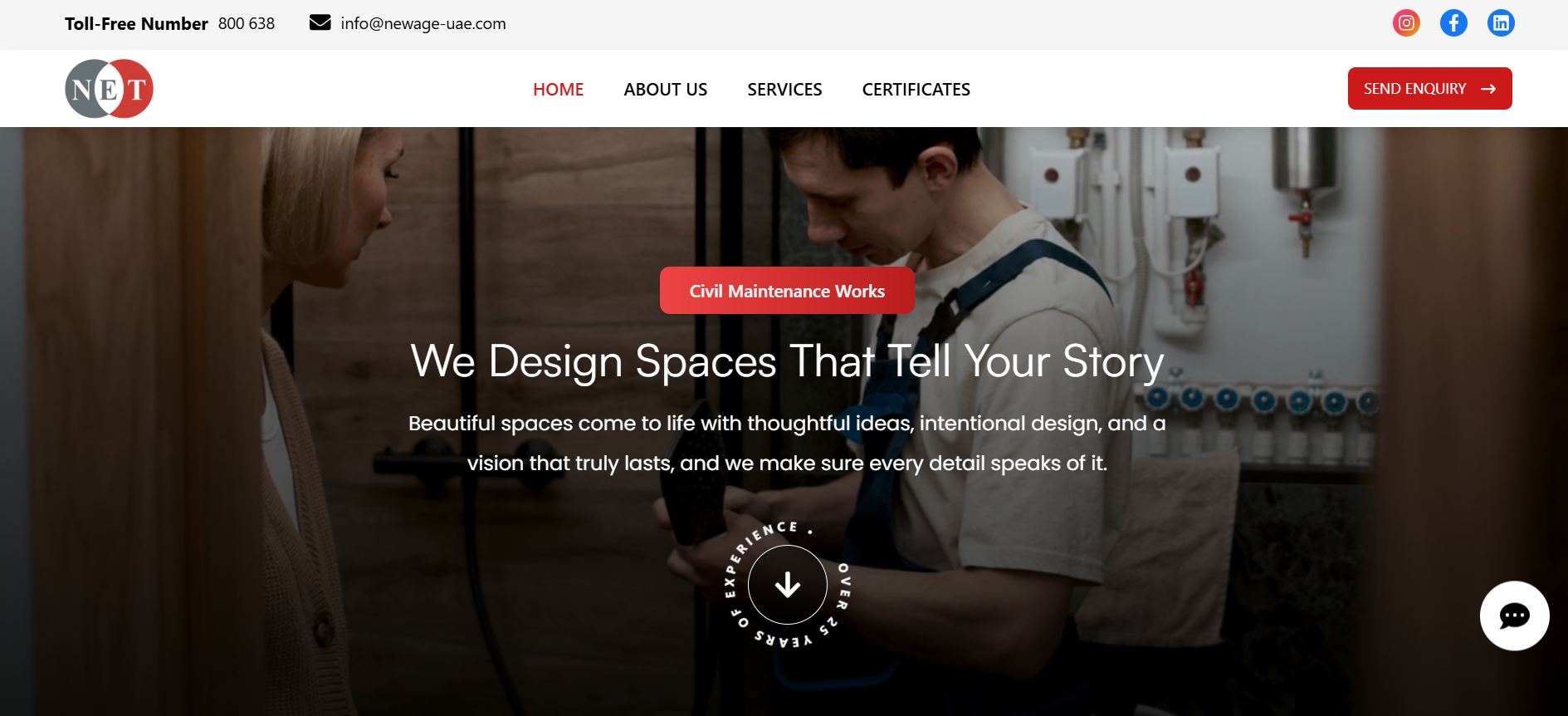Viewport: 1568px width, 716px height.
Task: Open the Instagram social icon
Action: (x=1406, y=22)
